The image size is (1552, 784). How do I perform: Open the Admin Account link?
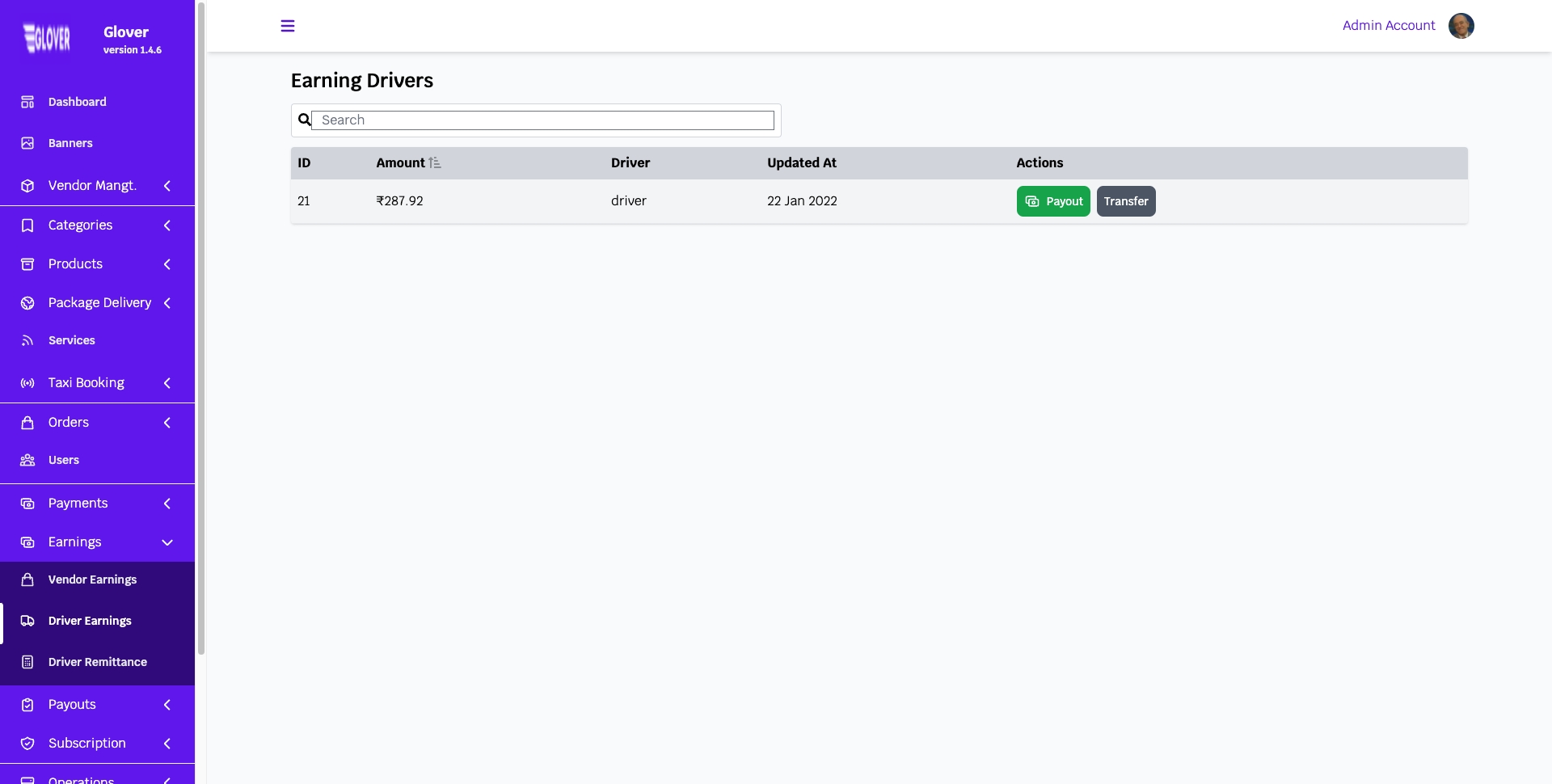click(x=1388, y=26)
